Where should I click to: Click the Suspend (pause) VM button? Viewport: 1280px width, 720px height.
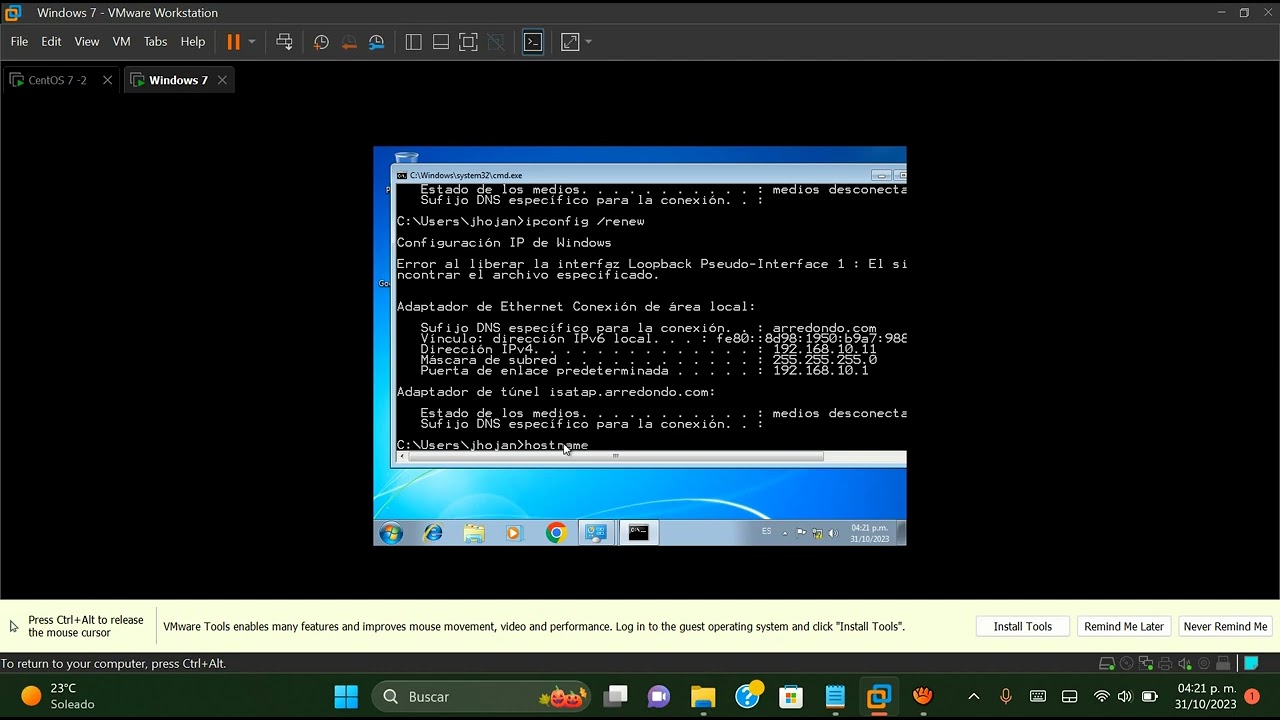click(233, 42)
